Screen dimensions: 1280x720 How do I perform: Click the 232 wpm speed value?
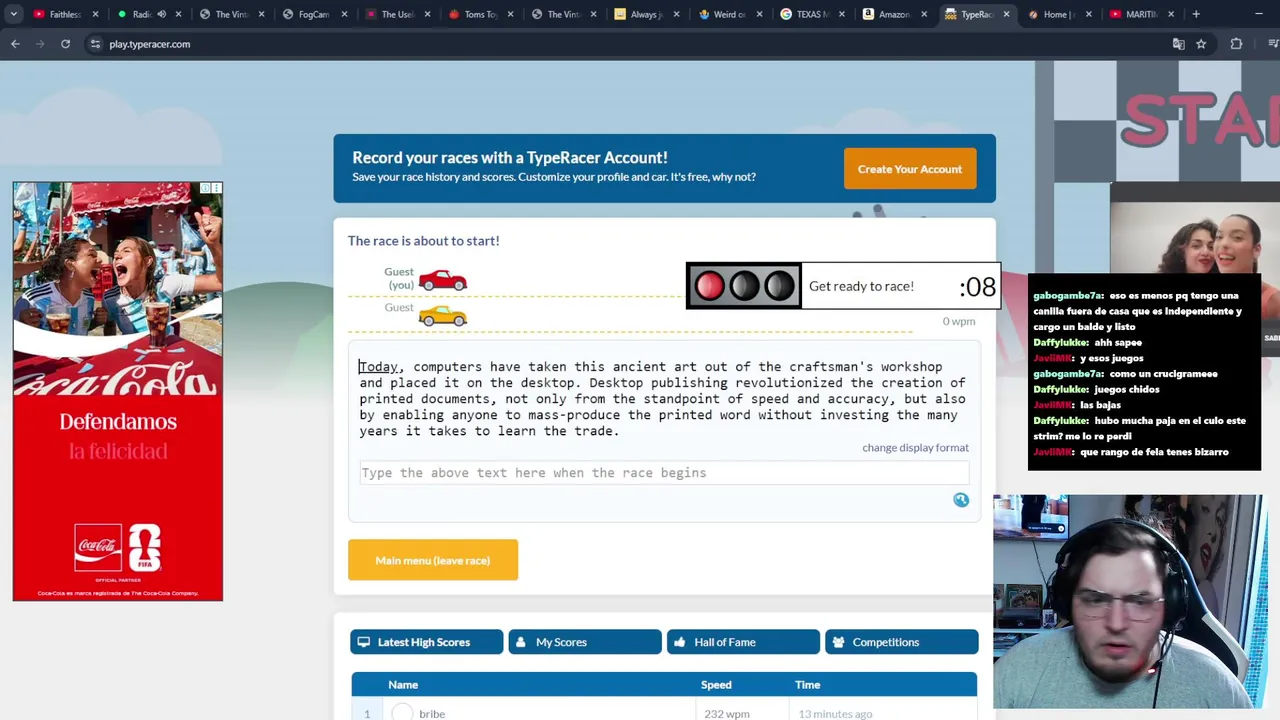(727, 714)
